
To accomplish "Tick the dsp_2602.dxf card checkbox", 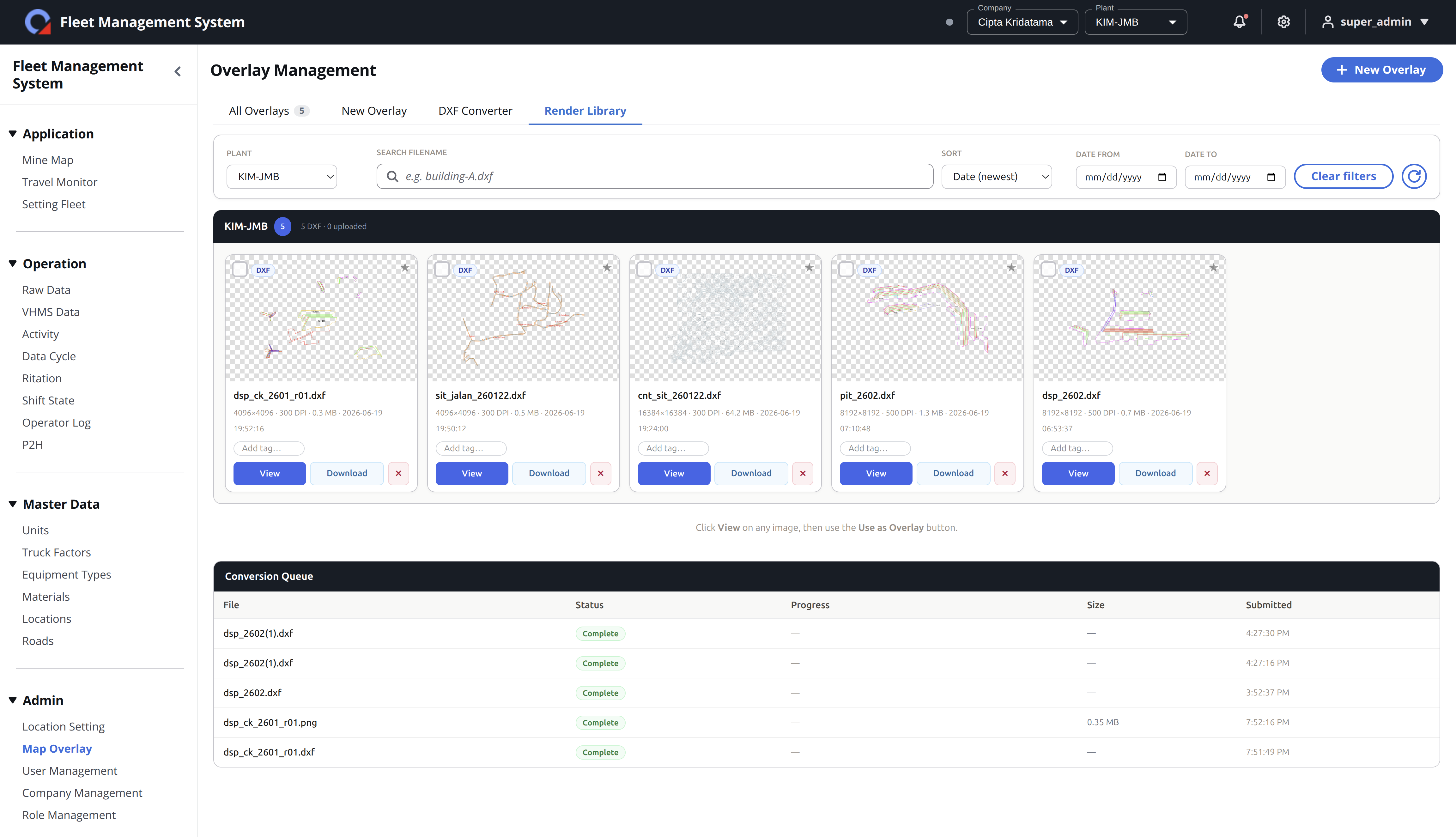I will click(1048, 269).
